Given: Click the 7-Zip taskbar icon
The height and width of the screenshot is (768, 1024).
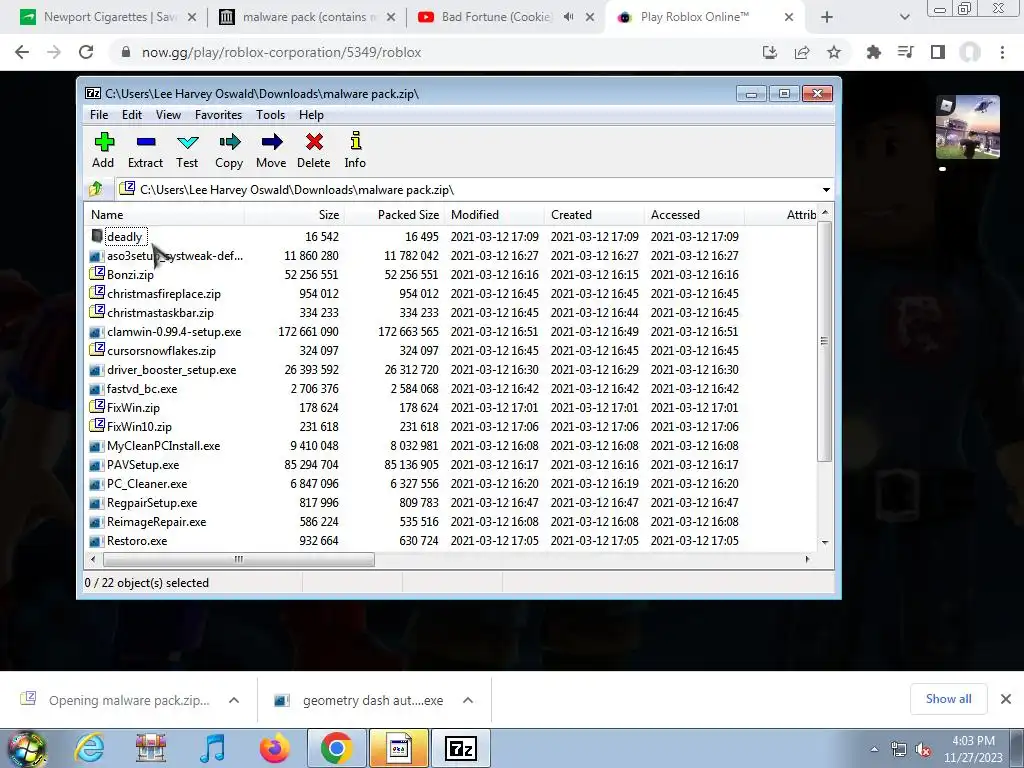Looking at the screenshot, I should tap(460, 748).
